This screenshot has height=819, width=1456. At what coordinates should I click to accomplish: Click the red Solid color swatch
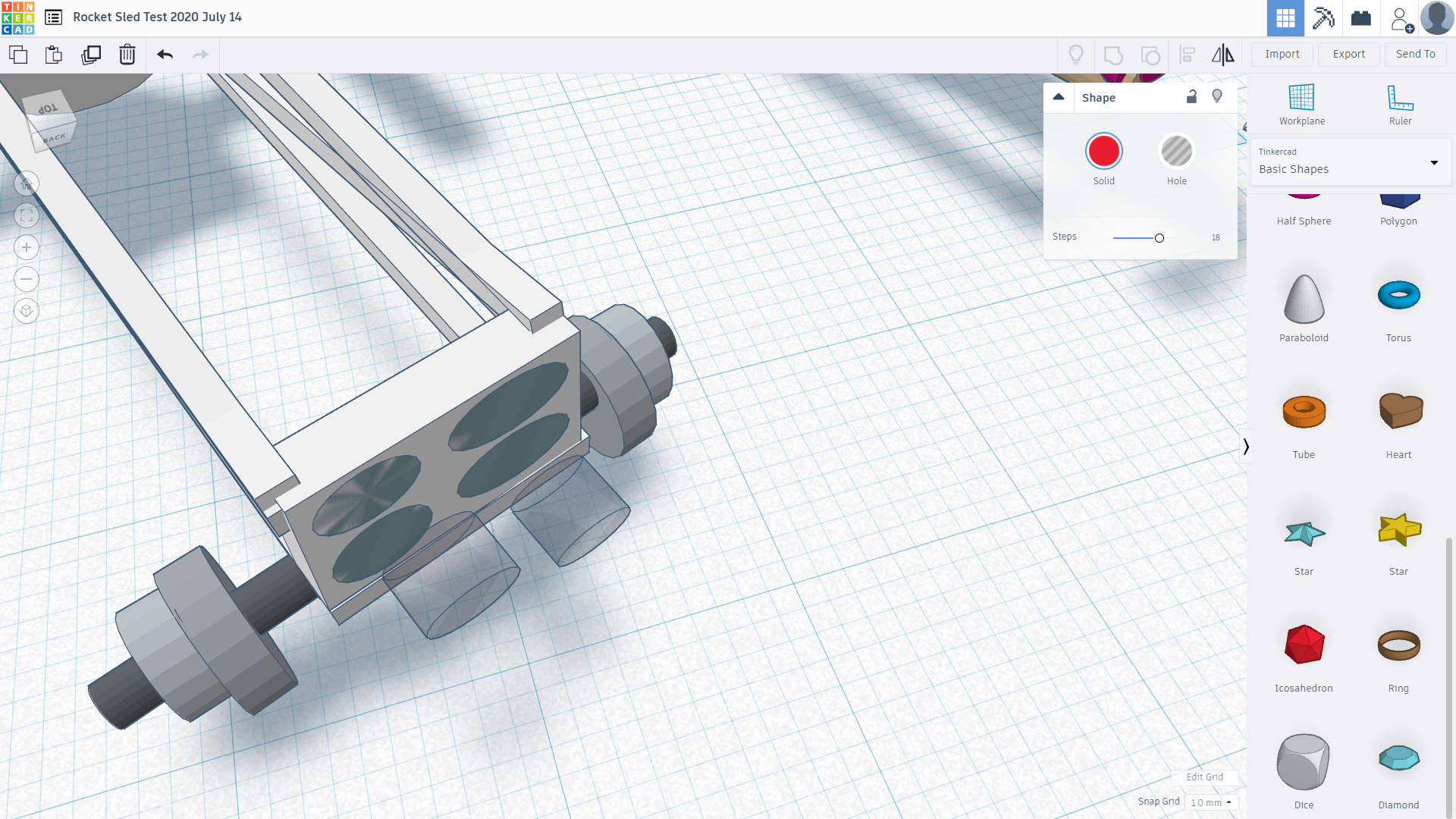pyautogui.click(x=1103, y=151)
